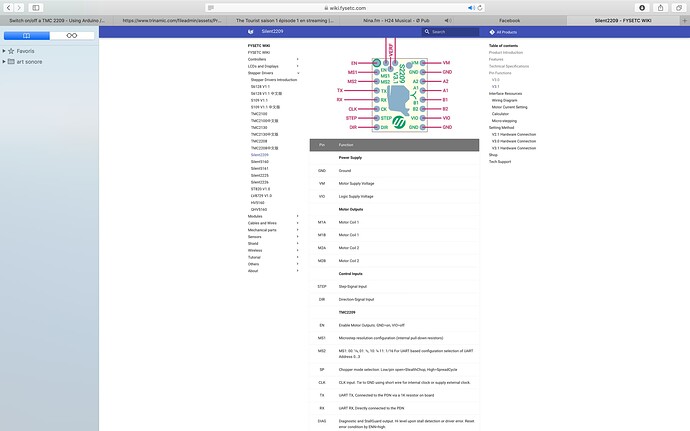Open the Silent2226 page link
The height and width of the screenshot is (431, 690).
(x=260, y=182)
